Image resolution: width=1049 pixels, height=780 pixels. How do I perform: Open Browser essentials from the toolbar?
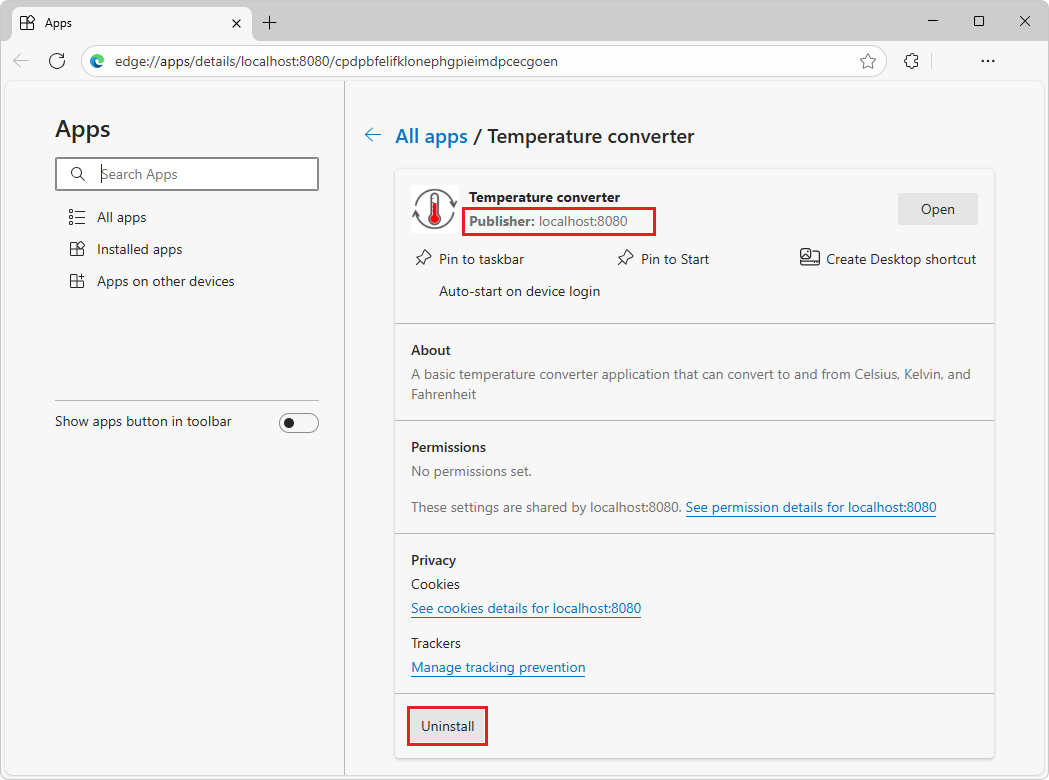click(x=911, y=60)
